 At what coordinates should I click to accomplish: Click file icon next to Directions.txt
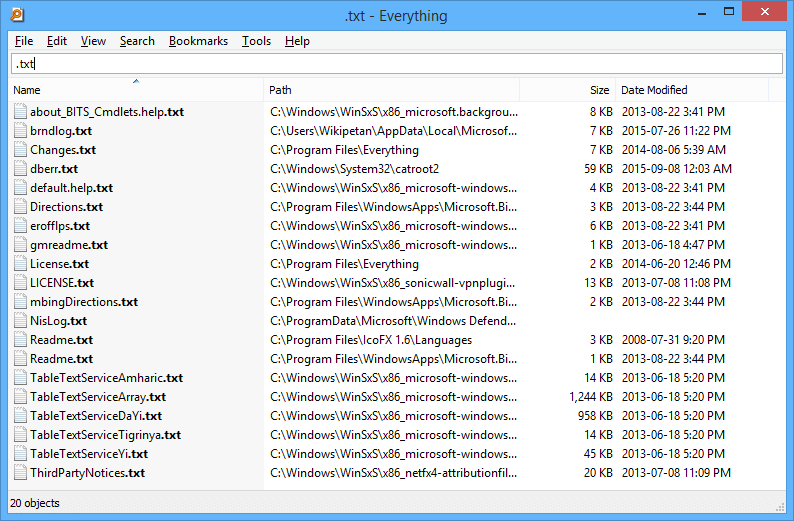point(20,207)
